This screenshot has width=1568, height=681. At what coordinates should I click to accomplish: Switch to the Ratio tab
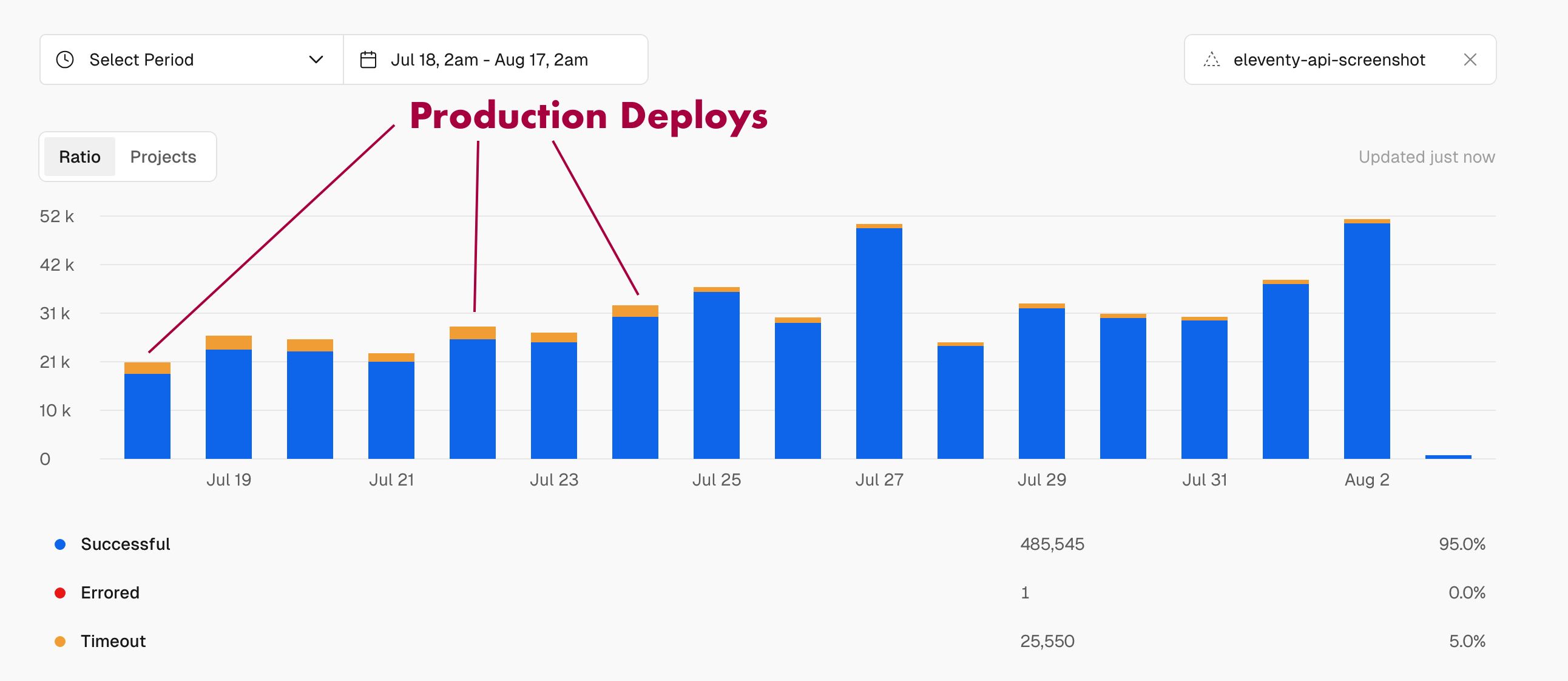click(x=79, y=157)
